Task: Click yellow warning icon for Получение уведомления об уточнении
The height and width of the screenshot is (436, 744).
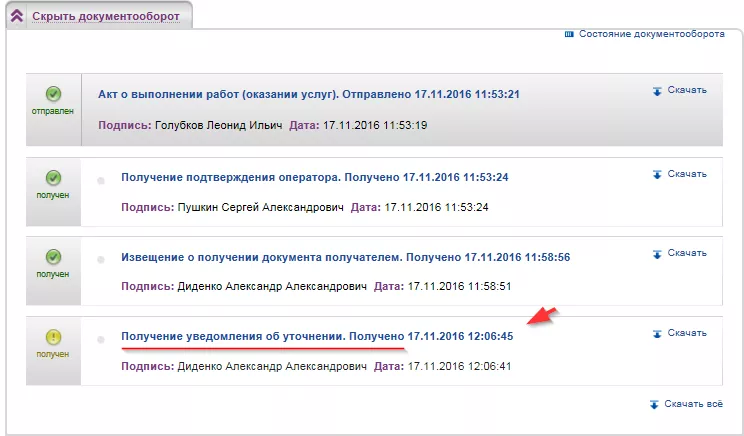Action: click(53, 337)
